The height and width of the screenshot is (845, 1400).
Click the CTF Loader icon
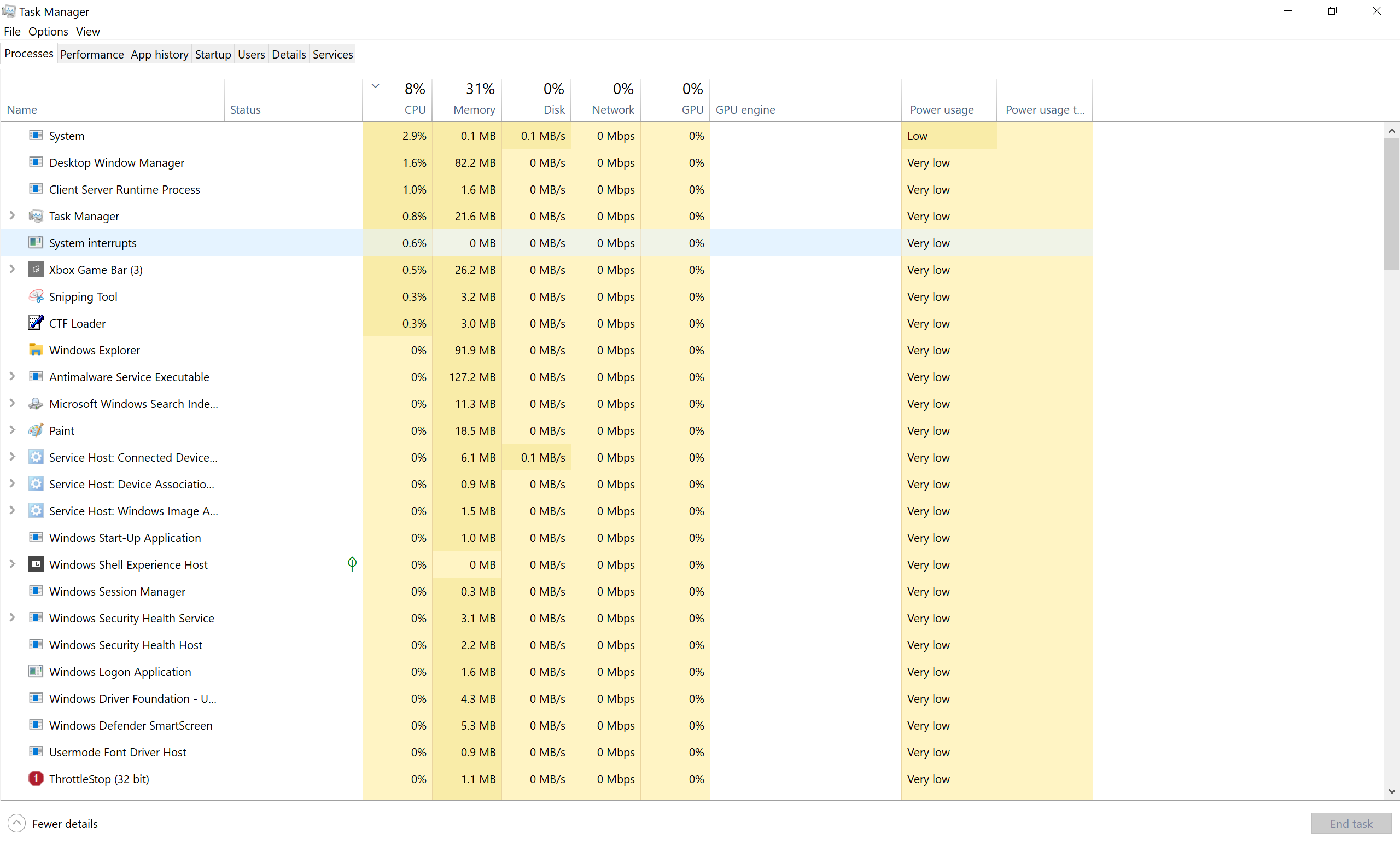(x=36, y=322)
